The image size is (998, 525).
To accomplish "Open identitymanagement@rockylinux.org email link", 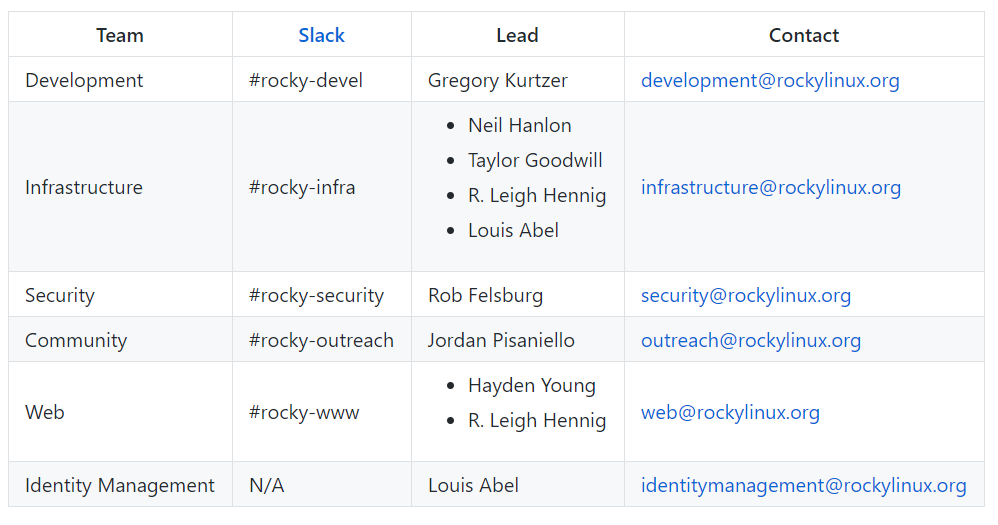I will pyautogui.click(x=804, y=486).
